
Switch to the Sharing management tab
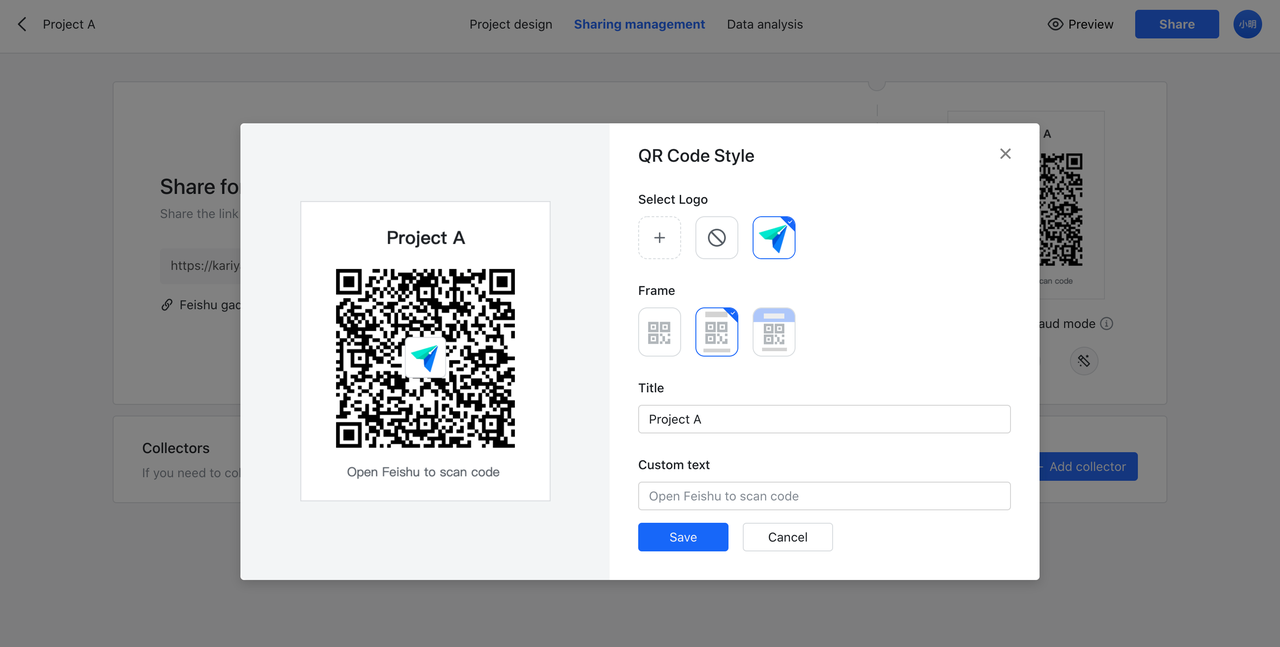pos(640,24)
